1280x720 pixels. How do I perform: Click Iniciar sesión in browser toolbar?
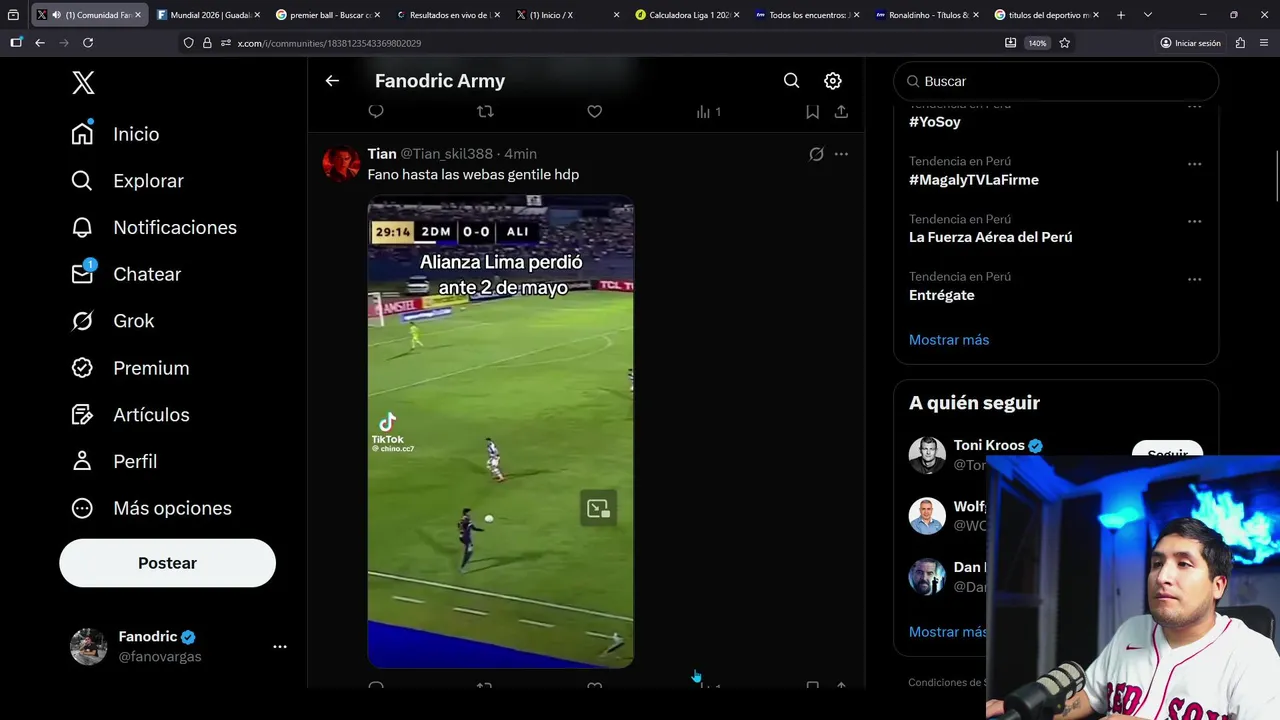1190,43
